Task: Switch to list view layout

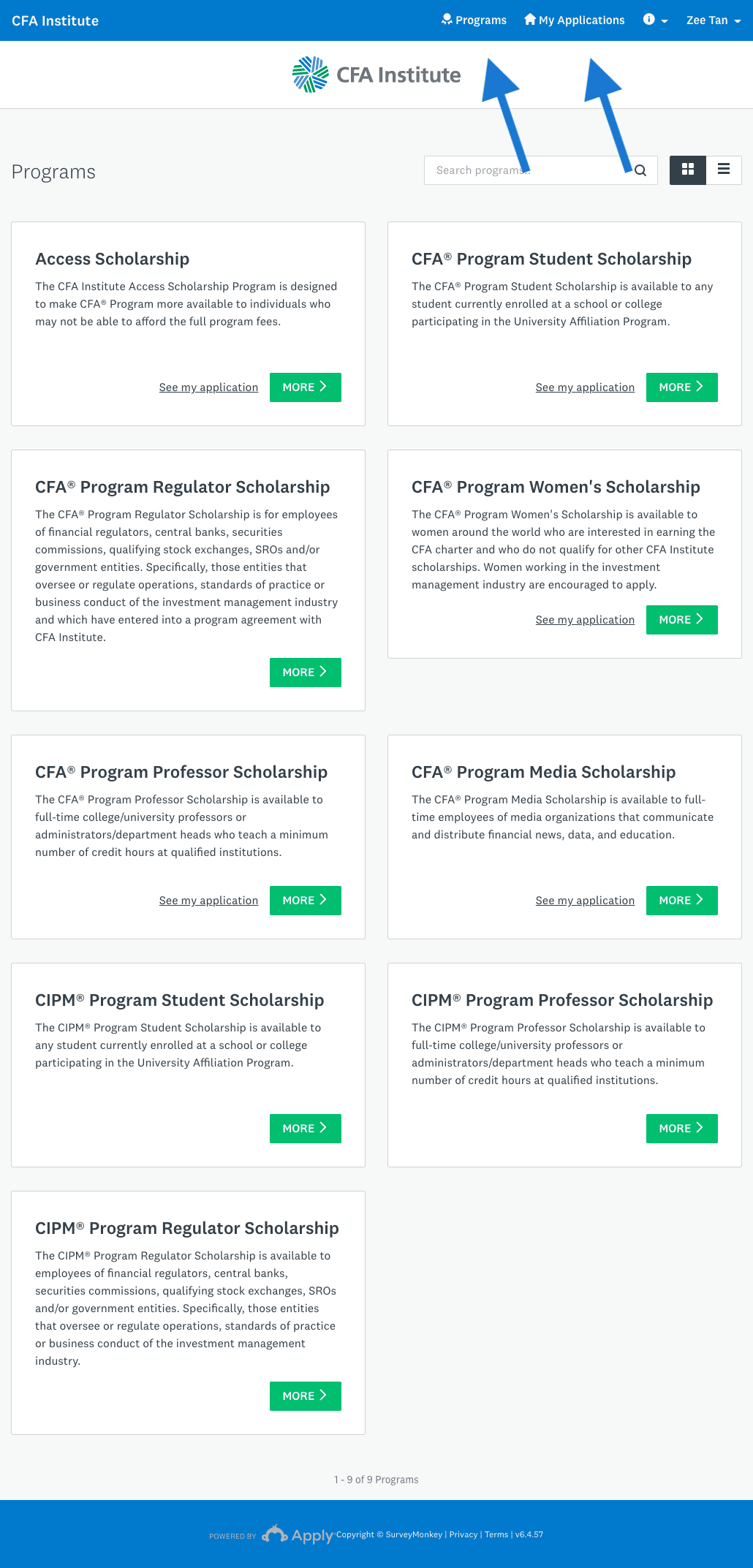Action: 724,170
